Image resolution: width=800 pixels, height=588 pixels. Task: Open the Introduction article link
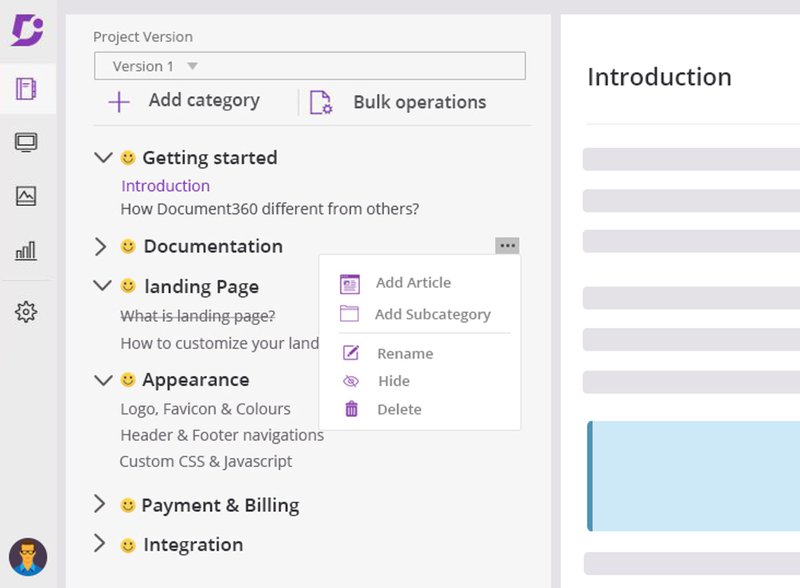point(165,185)
